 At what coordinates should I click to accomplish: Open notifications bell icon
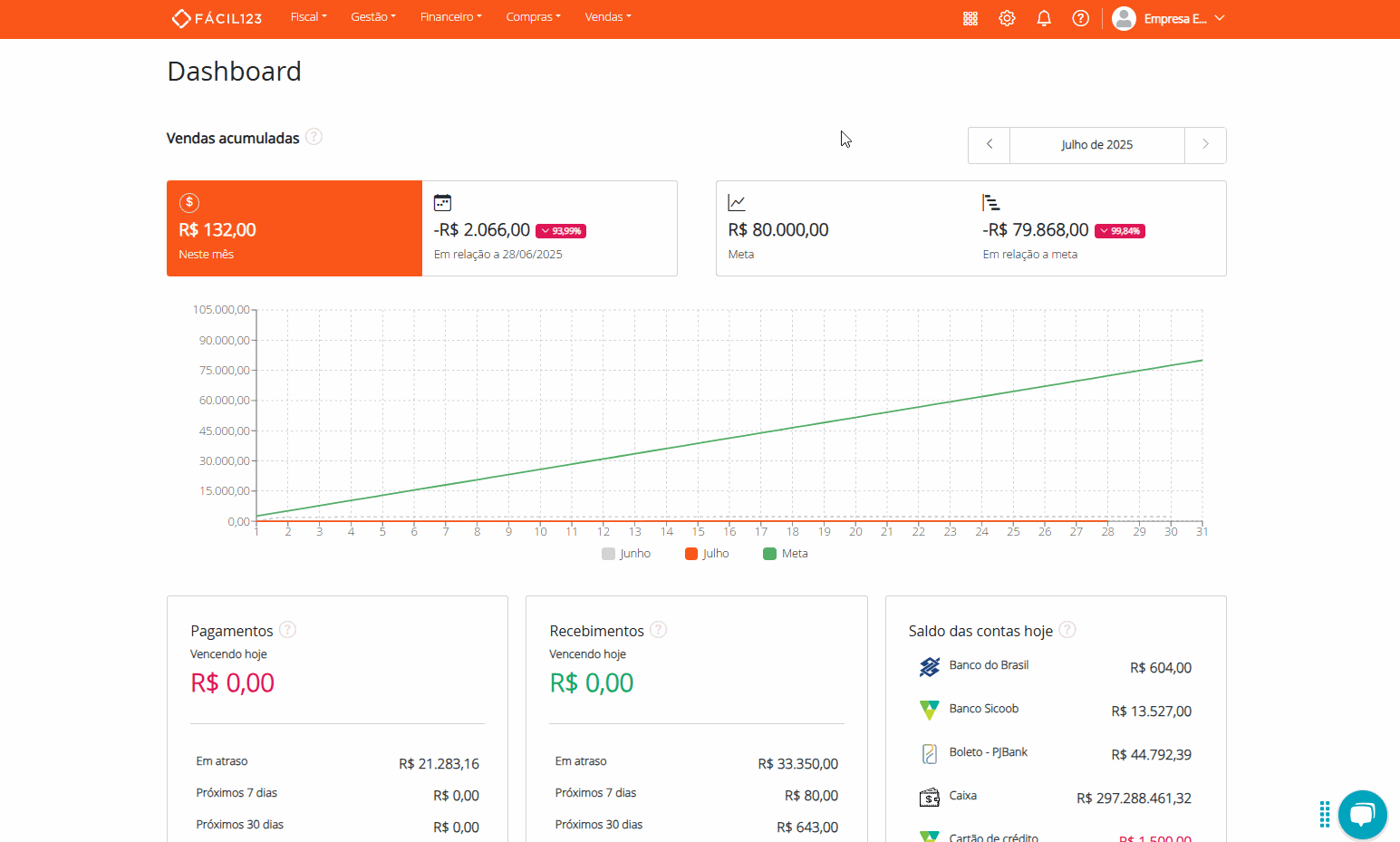tap(1044, 18)
